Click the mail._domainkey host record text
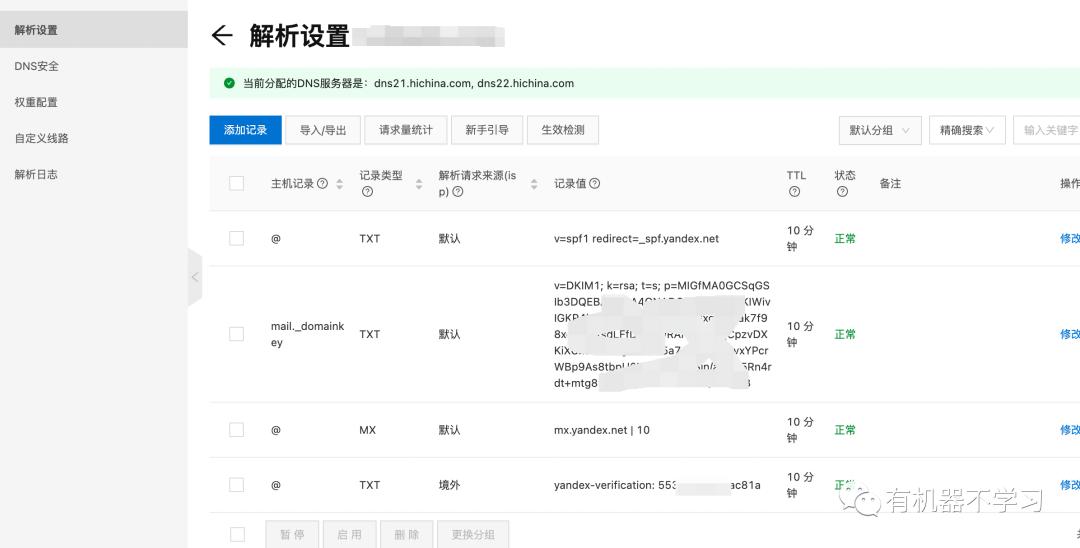1080x548 pixels. point(307,334)
